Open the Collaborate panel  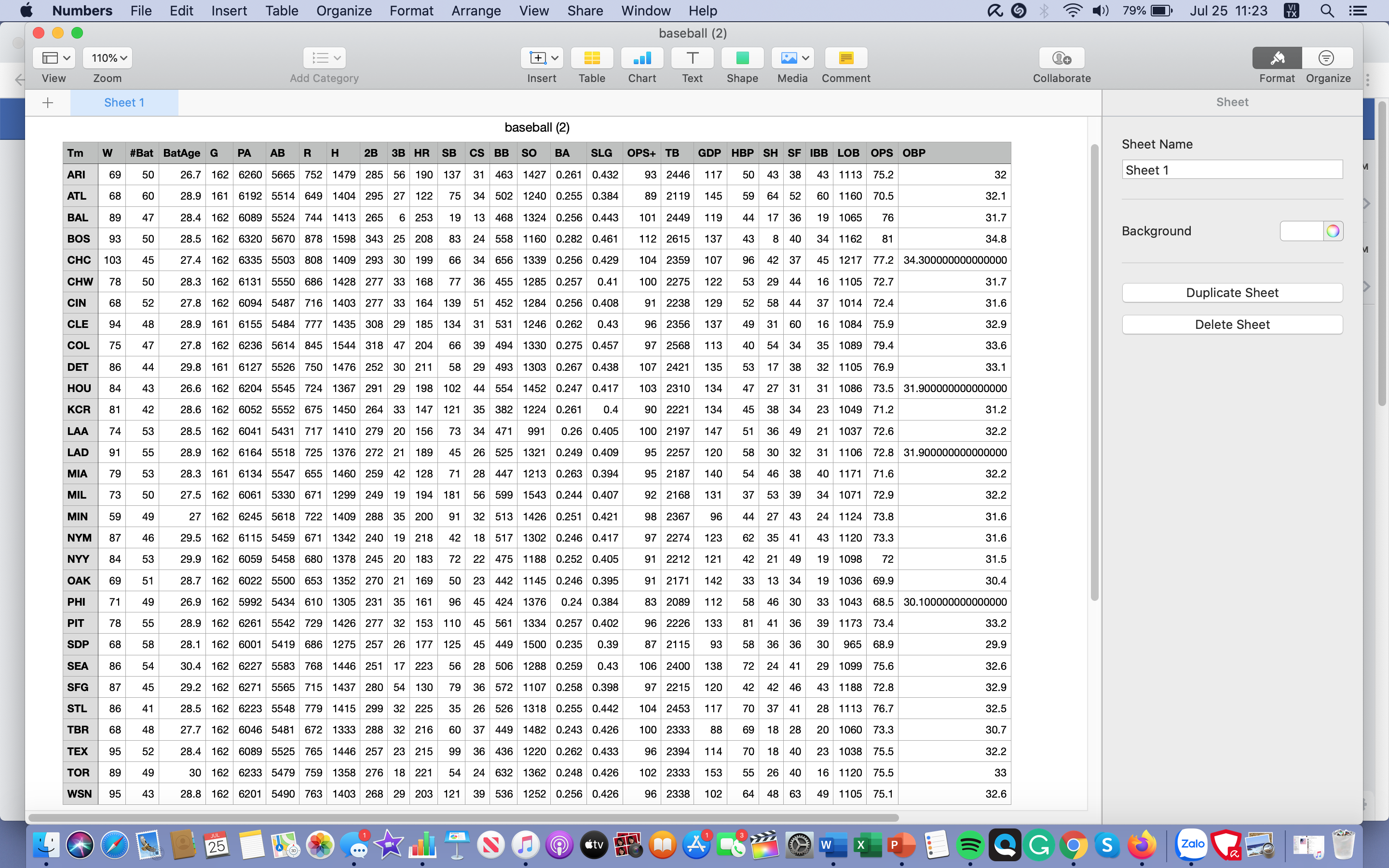(x=1060, y=57)
